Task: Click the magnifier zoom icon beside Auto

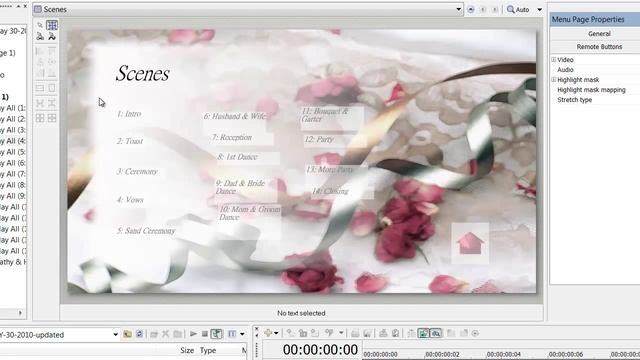Action: 510,9
